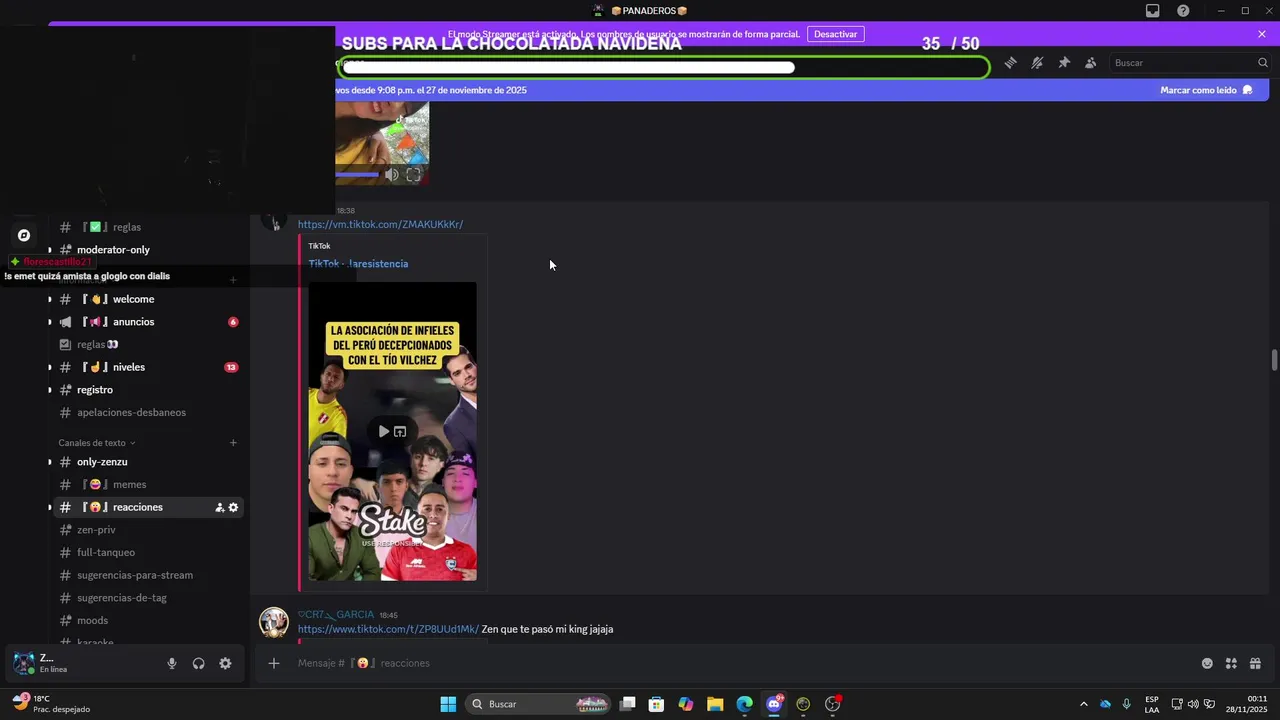Play the TikTok embedded video

(383, 432)
